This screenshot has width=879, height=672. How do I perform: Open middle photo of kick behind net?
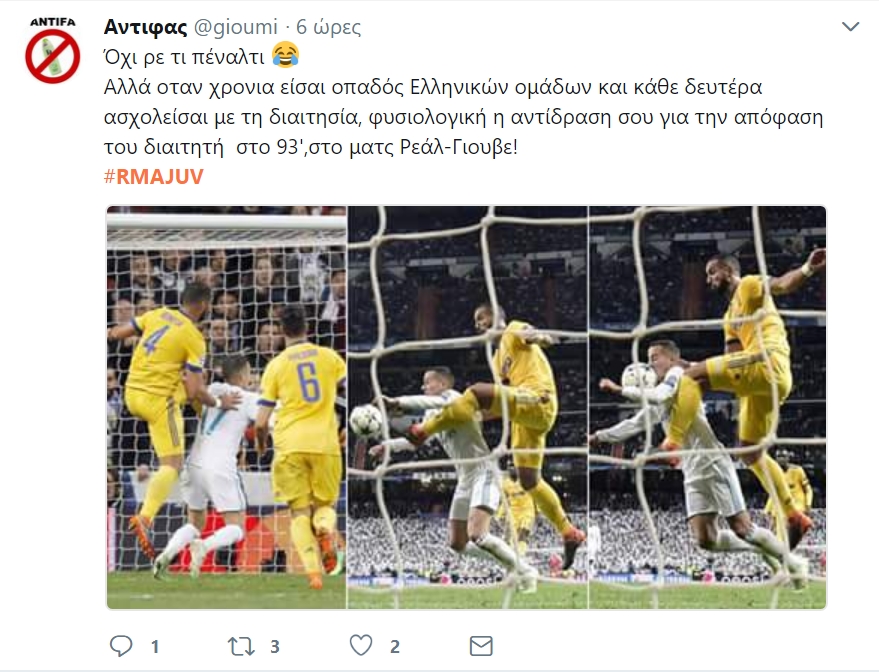[468, 407]
